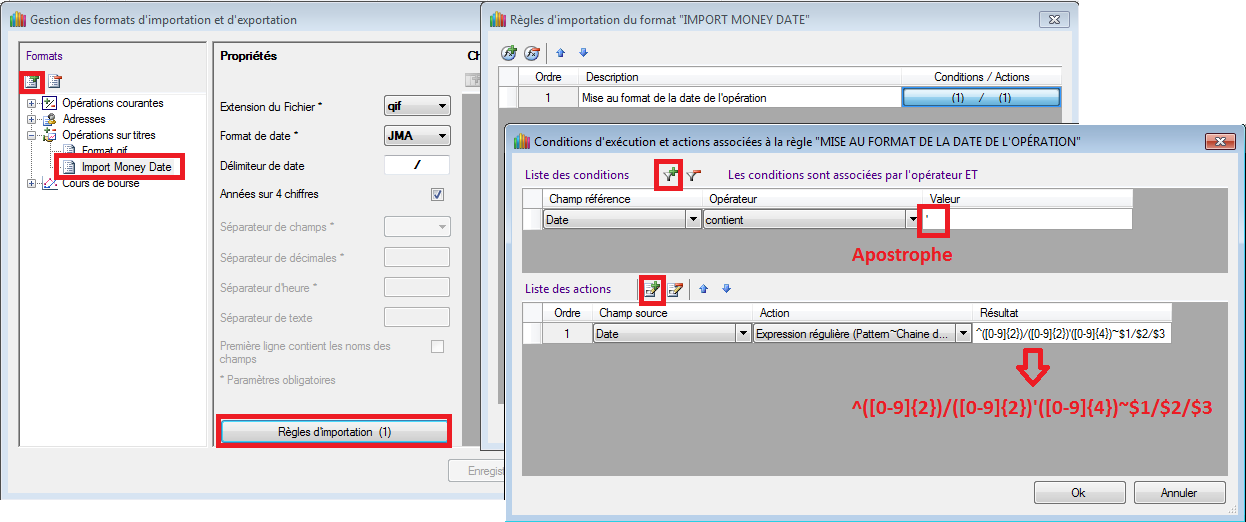Open the Format de date JMA dropdown
Screen dimensions: 1246x522
441,136
